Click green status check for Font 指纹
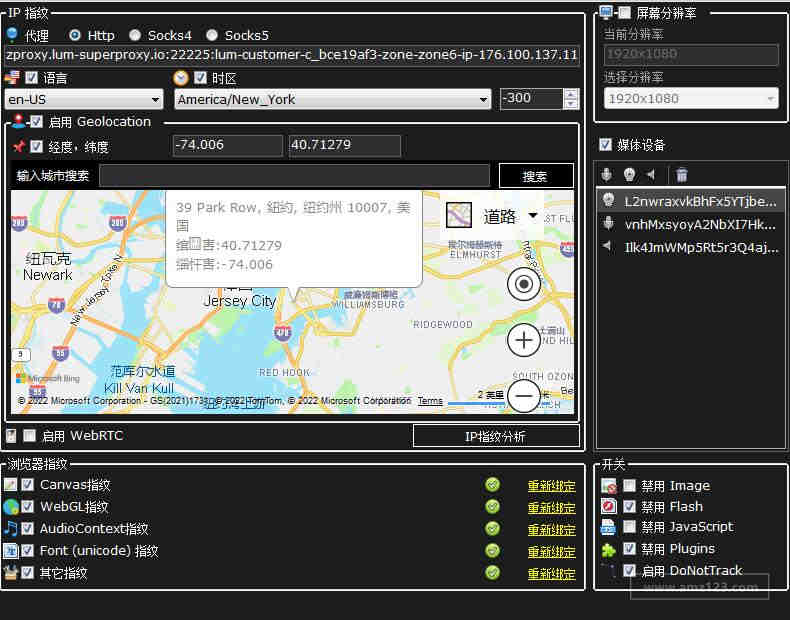Viewport: 790px width, 620px height. [493, 550]
